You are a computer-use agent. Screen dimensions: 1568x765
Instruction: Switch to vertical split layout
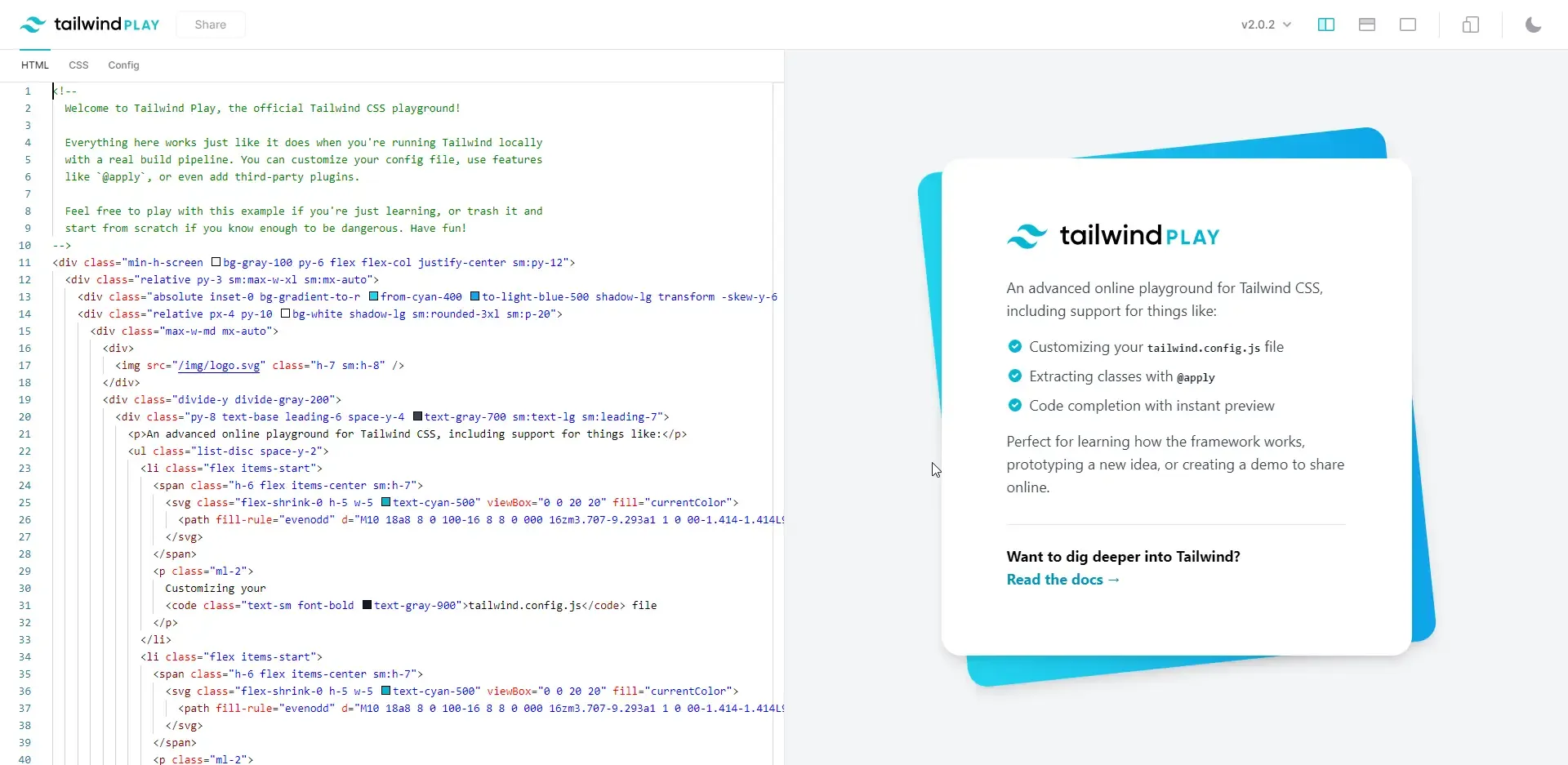click(1325, 24)
